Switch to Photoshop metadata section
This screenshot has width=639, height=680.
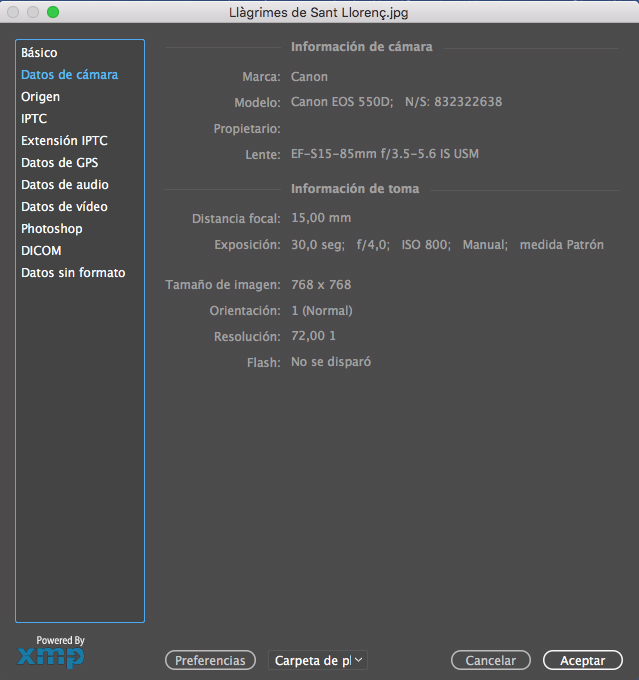pos(52,229)
